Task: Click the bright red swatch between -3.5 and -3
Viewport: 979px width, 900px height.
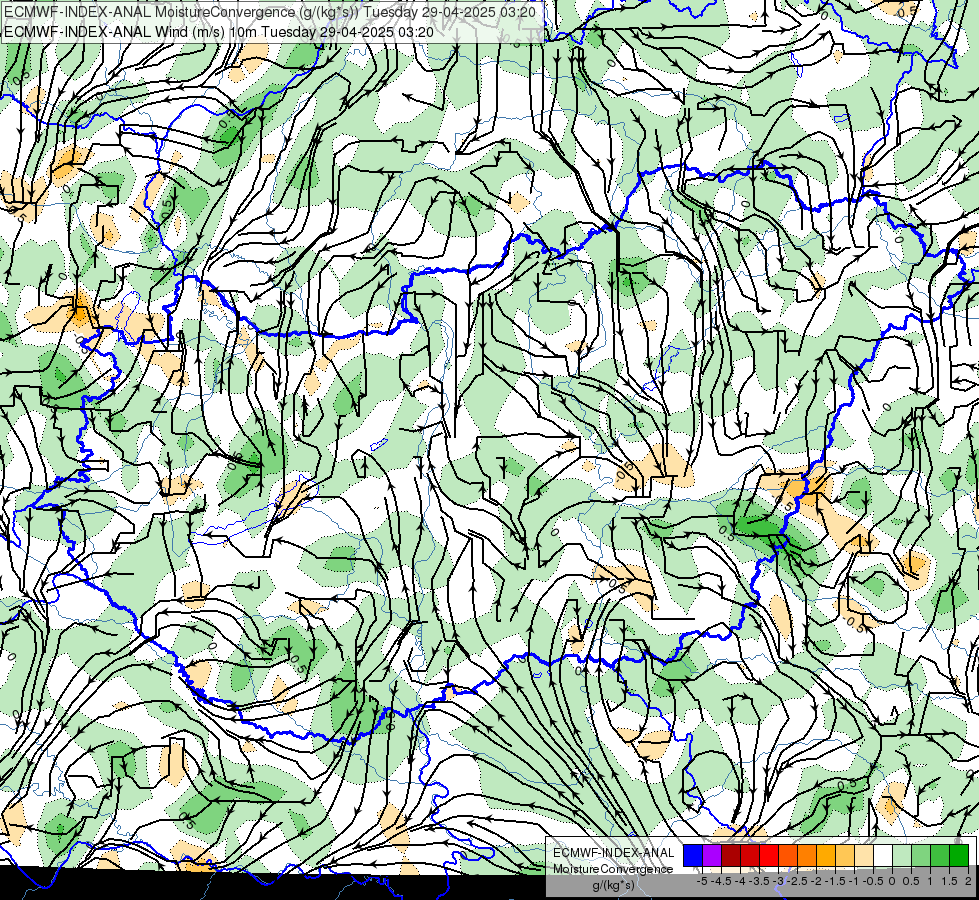Action: tap(769, 855)
